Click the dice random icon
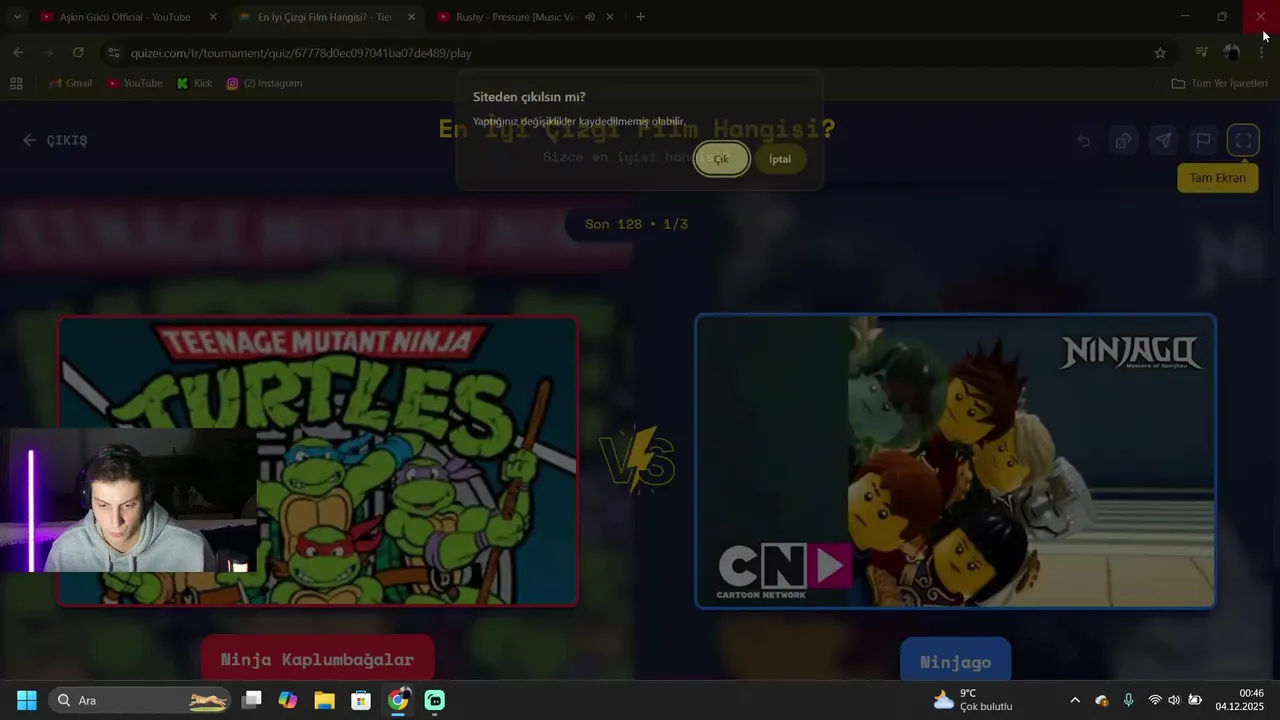The height and width of the screenshot is (720, 1280). click(x=1123, y=141)
